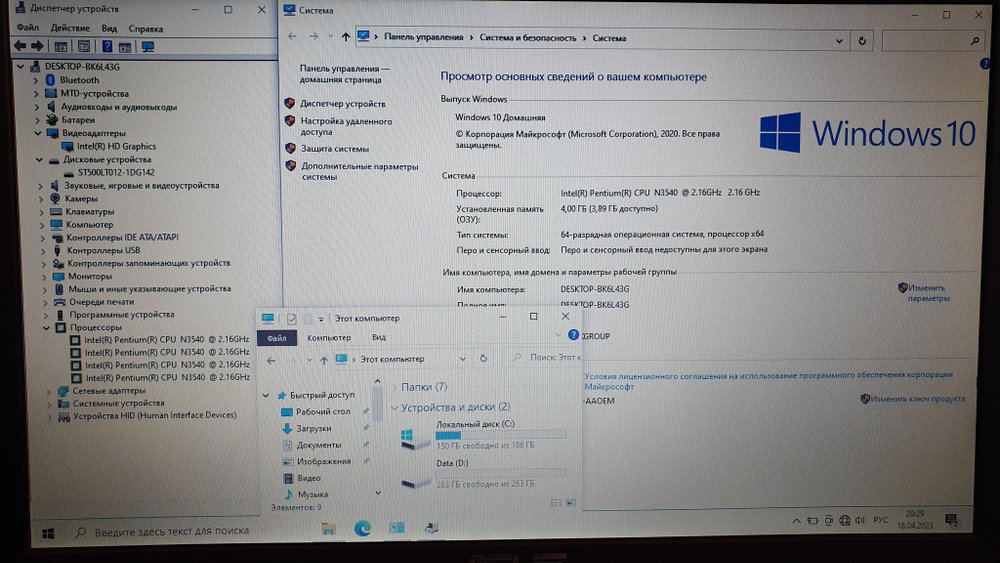Click Data (D:) drive usage bar

pos(501,473)
